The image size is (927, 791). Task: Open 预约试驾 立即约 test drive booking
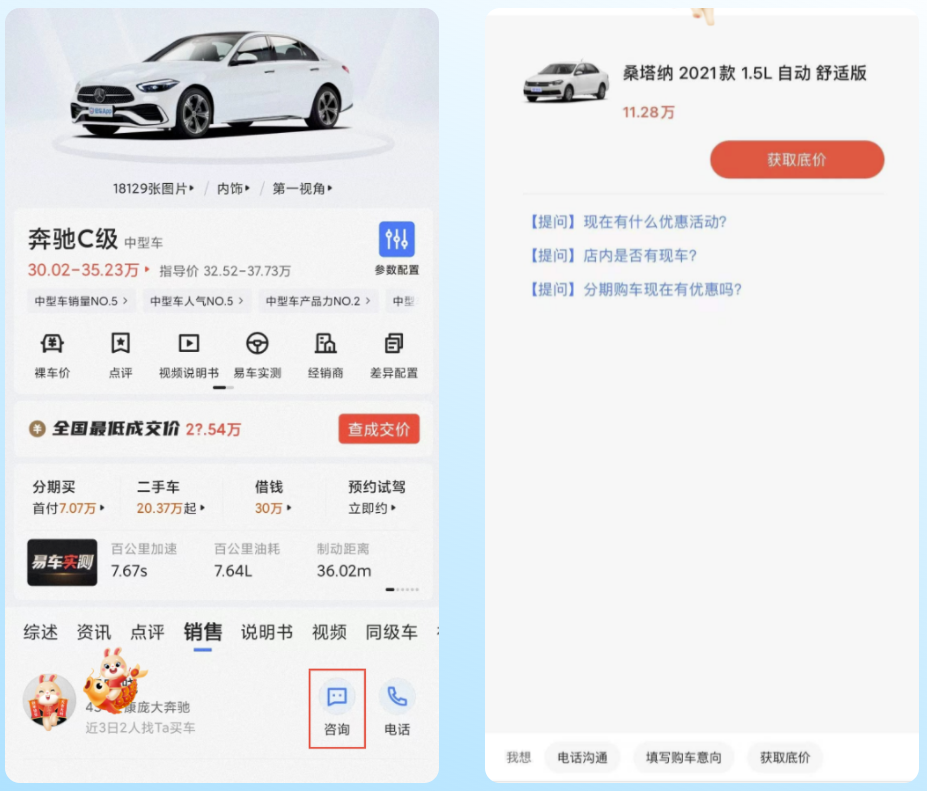click(x=377, y=497)
